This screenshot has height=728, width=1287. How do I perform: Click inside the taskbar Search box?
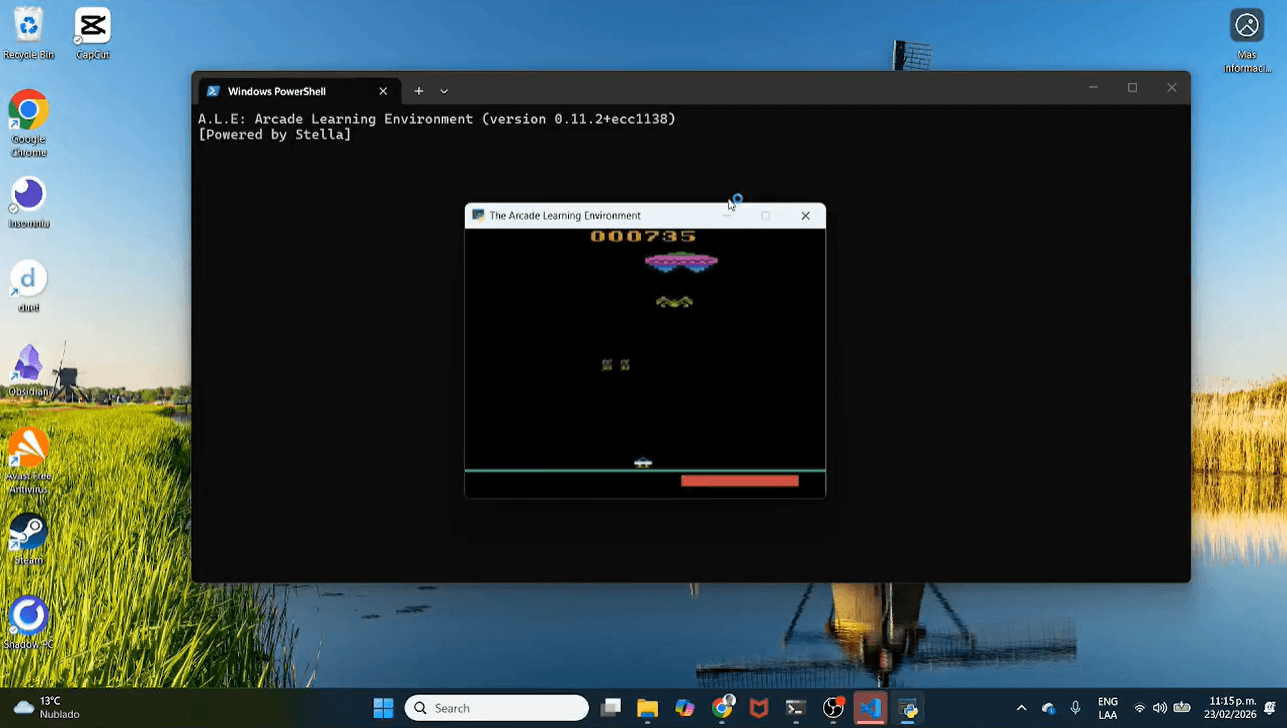(497, 707)
